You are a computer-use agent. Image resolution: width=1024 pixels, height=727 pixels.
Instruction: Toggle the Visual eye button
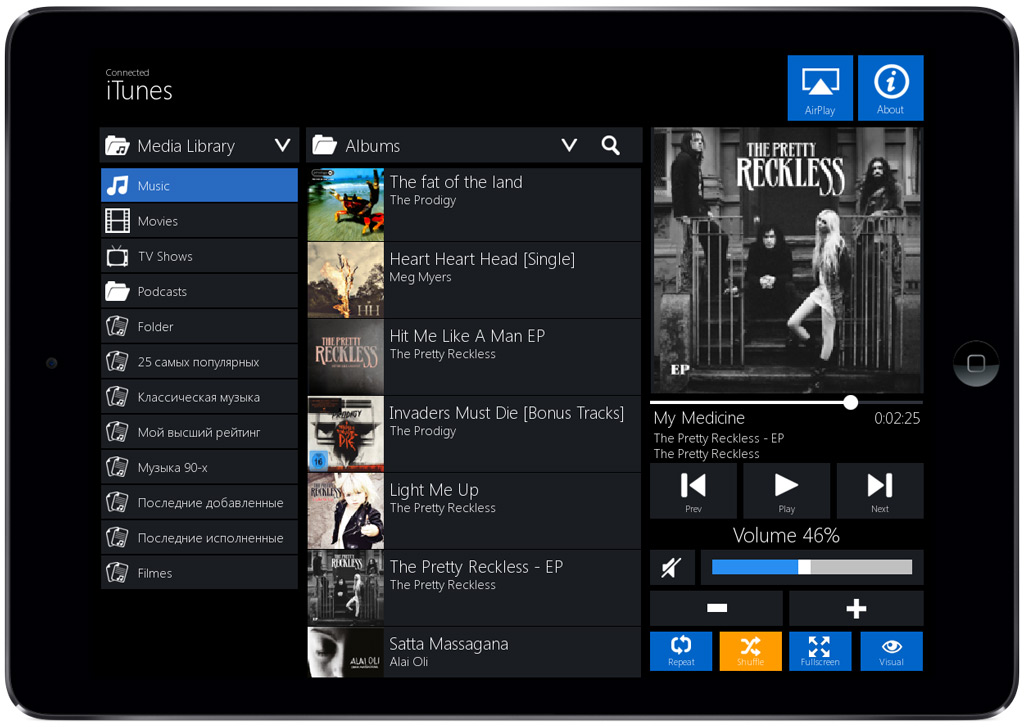[891, 651]
